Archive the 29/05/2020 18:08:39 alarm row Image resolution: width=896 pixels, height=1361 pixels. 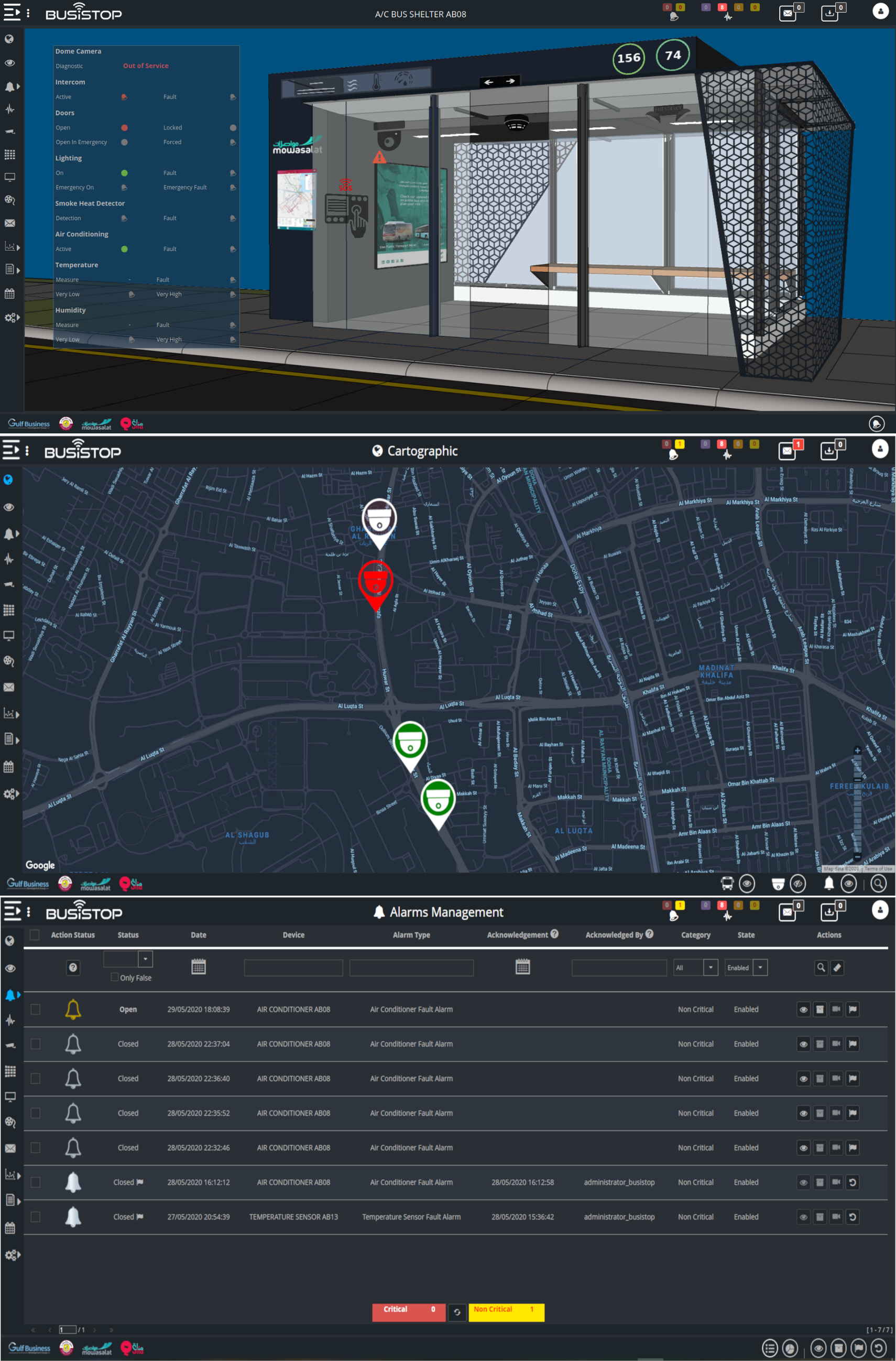[819, 1009]
